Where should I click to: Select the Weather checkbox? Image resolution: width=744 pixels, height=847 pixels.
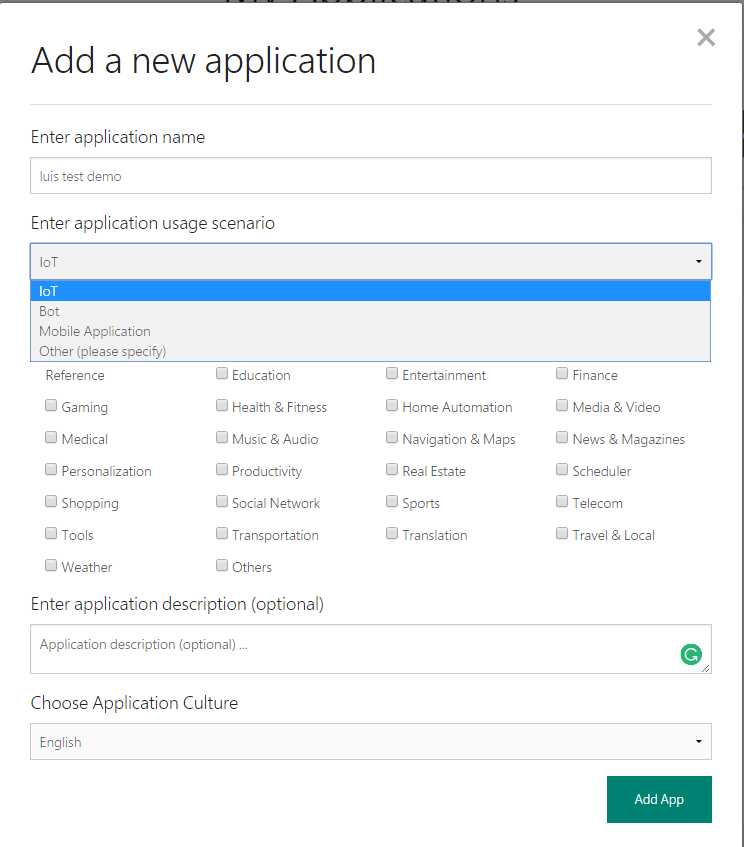[51, 565]
